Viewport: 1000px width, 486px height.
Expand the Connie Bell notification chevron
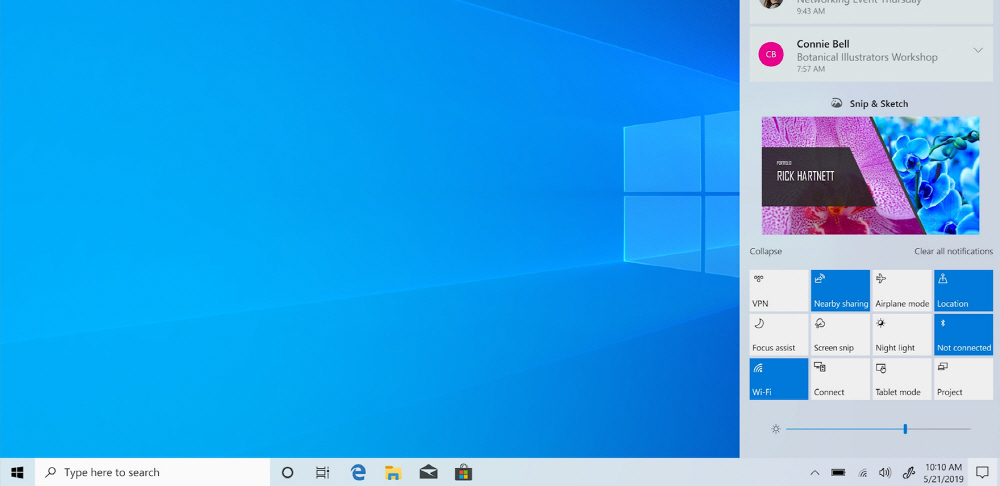click(977, 51)
